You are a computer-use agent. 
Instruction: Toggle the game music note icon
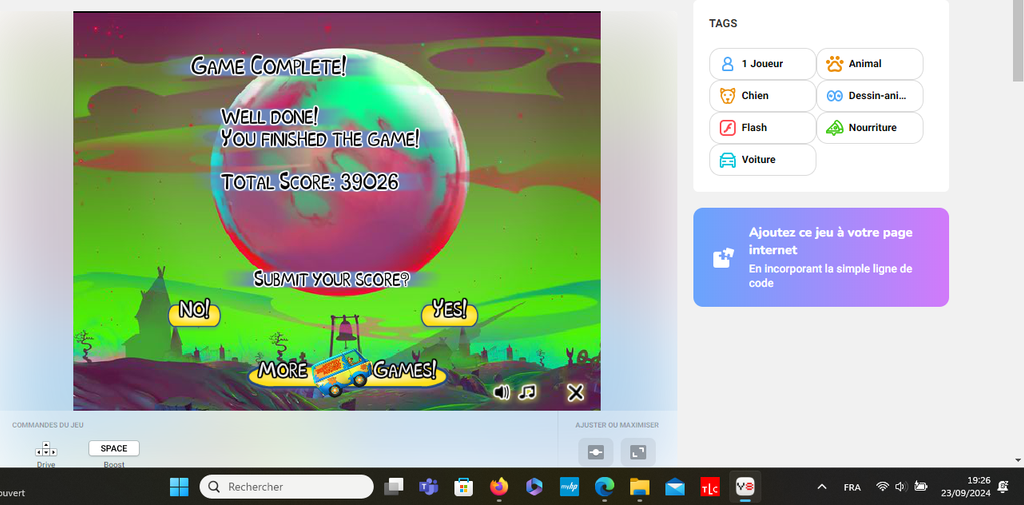coord(528,392)
